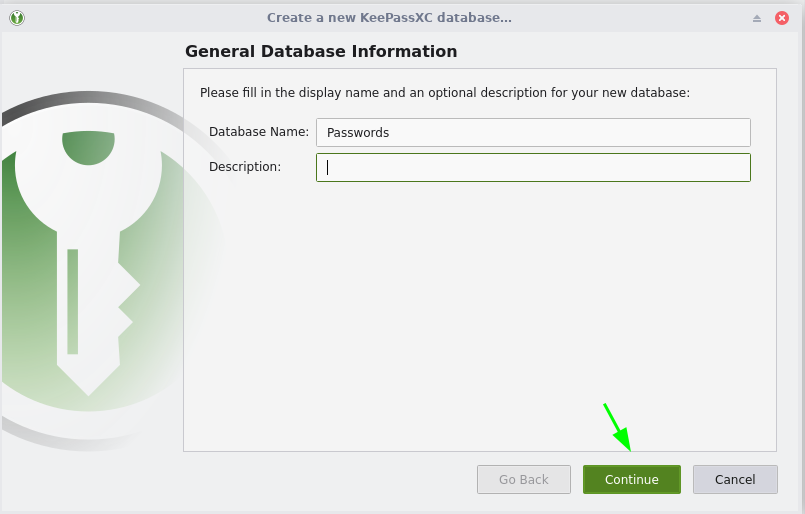Cancel the database creation wizard
805x514 pixels.
point(735,479)
